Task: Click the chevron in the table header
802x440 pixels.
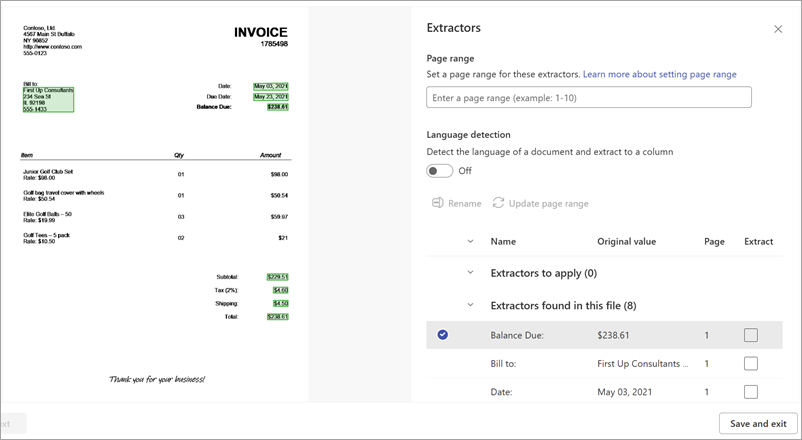Action: click(470, 241)
